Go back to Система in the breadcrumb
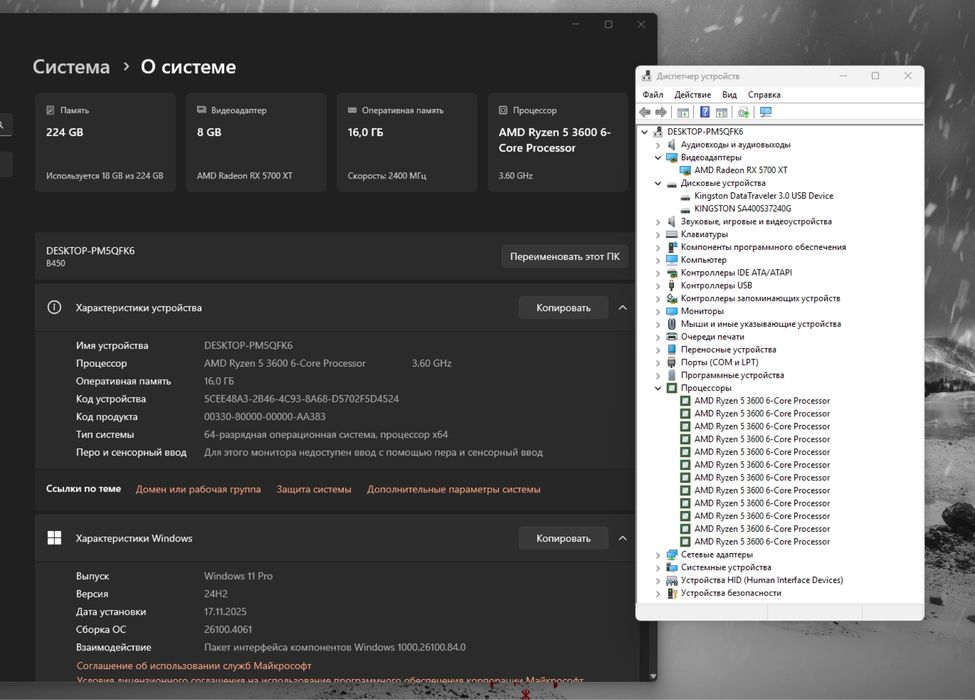The width and height of the screenshot is (975, 700). [71, 67]
